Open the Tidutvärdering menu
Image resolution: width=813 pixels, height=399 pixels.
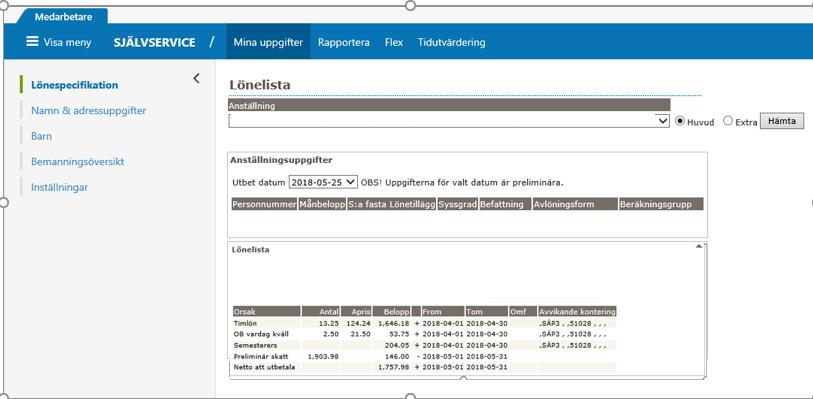coord(452,42)
